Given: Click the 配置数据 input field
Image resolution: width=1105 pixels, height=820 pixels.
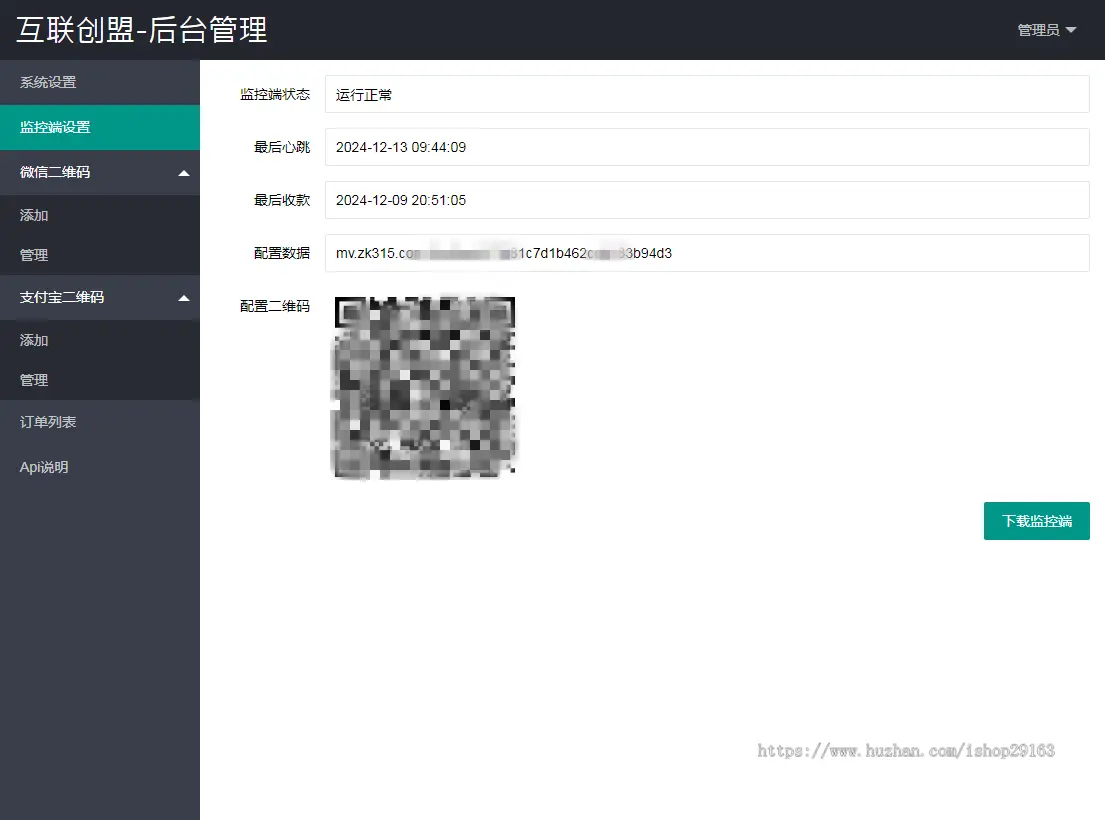Looking at the screenshot, I should point(707,253).
